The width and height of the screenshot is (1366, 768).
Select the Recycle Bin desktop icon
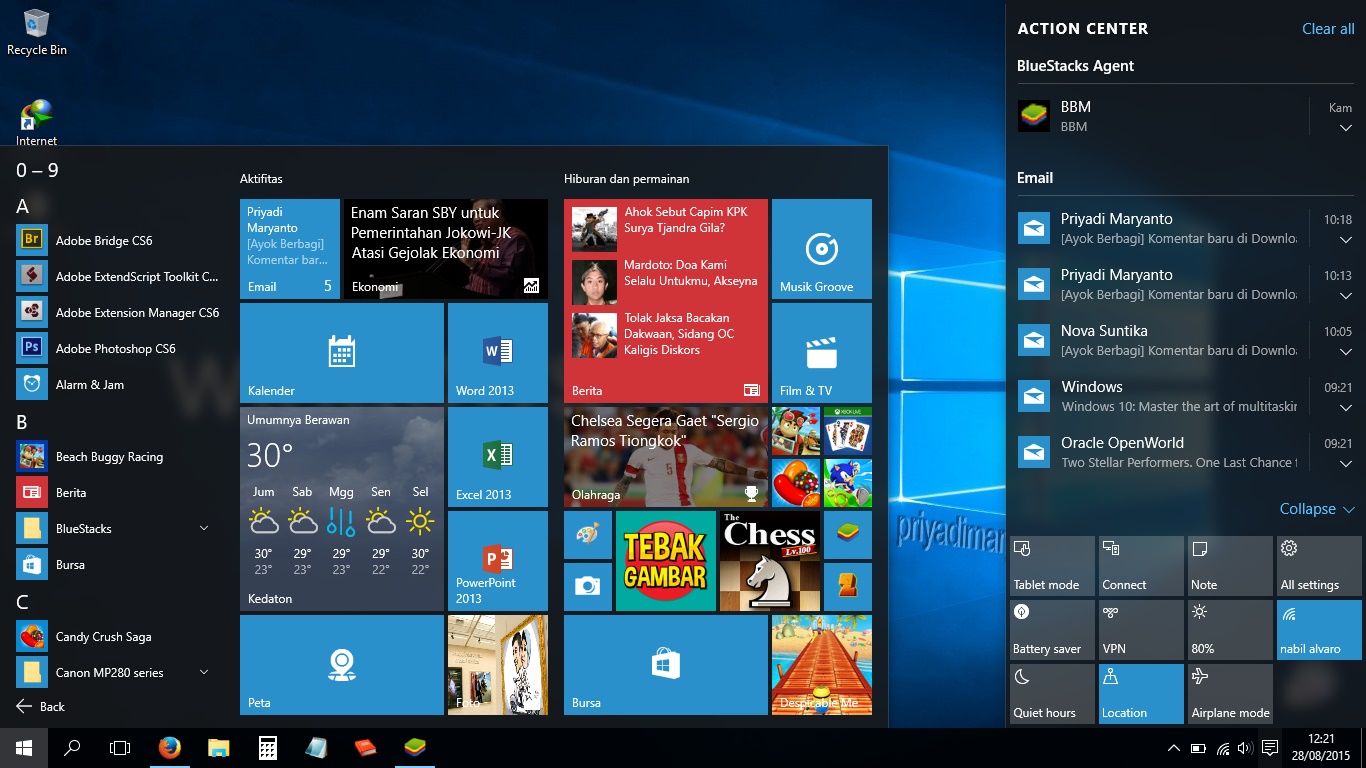pos(37,32)
